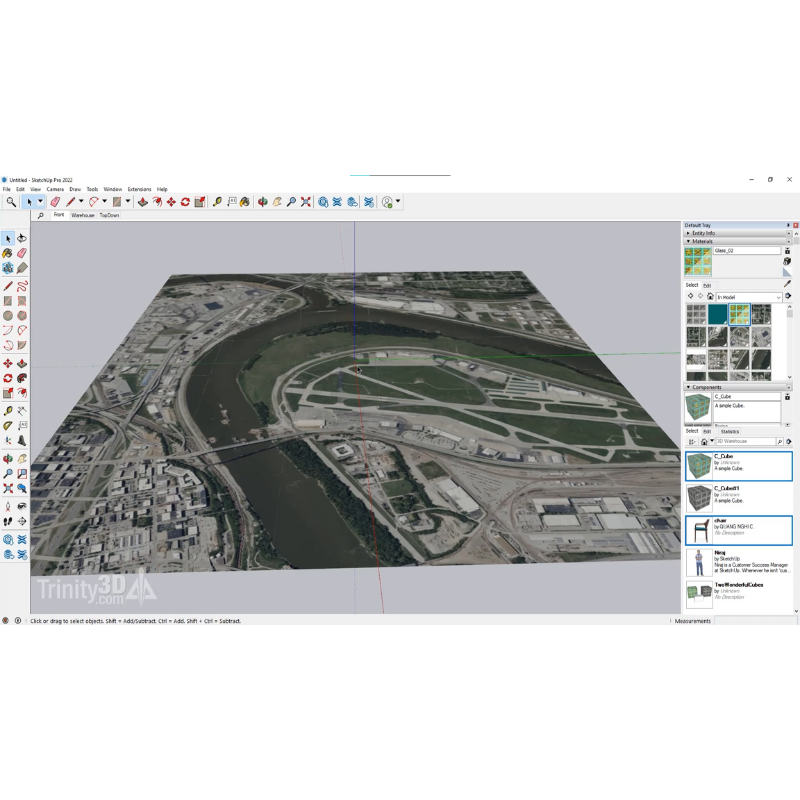Select the chair component in list
This screenshot has height=800, width=800.
[738, 529]
